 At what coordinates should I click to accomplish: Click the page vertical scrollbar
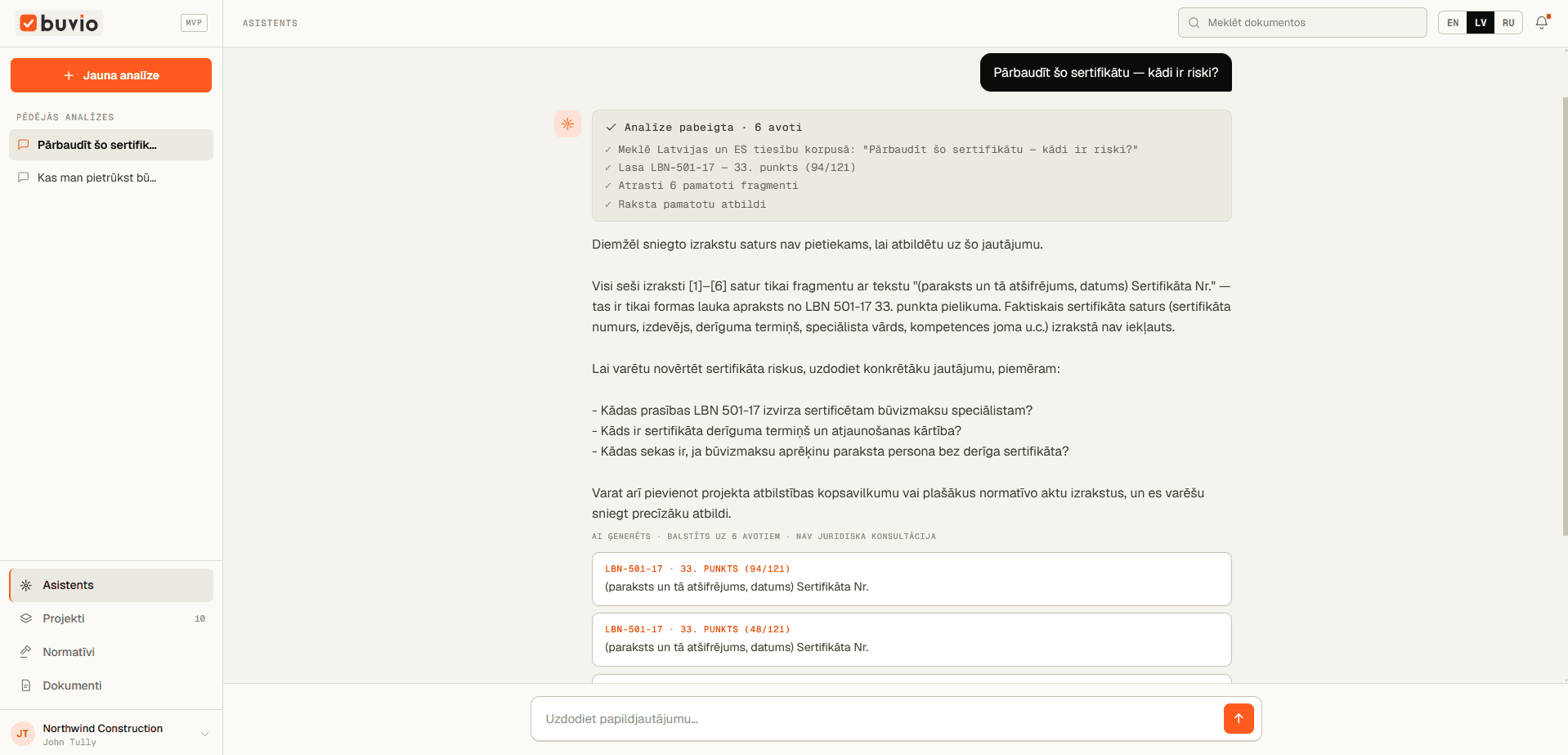click(x=1565, y=315)
